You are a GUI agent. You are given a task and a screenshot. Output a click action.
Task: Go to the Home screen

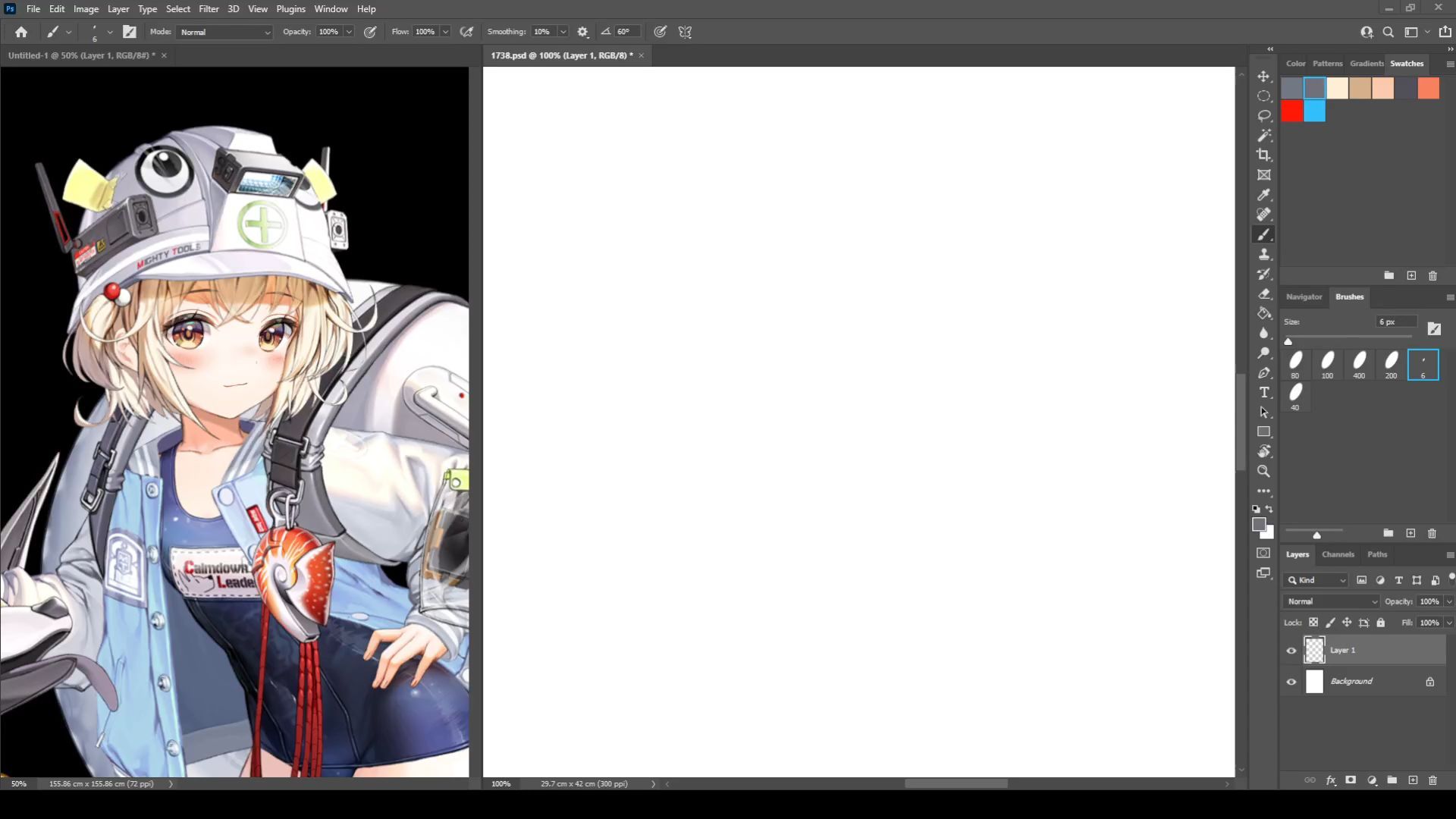point(21,32)
